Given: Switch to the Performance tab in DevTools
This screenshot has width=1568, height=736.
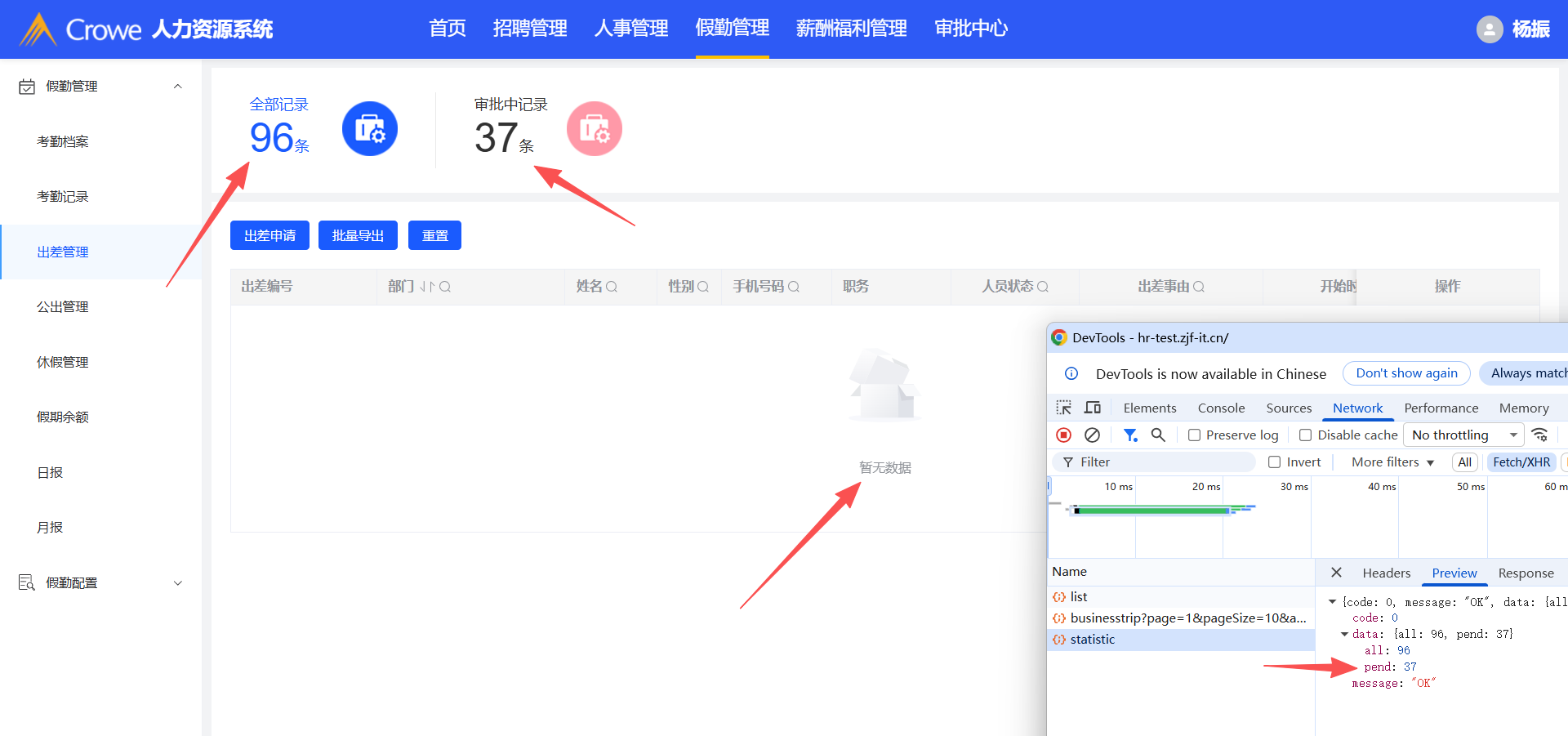Looking at the screenshot, I should (x=1441, y=408).
